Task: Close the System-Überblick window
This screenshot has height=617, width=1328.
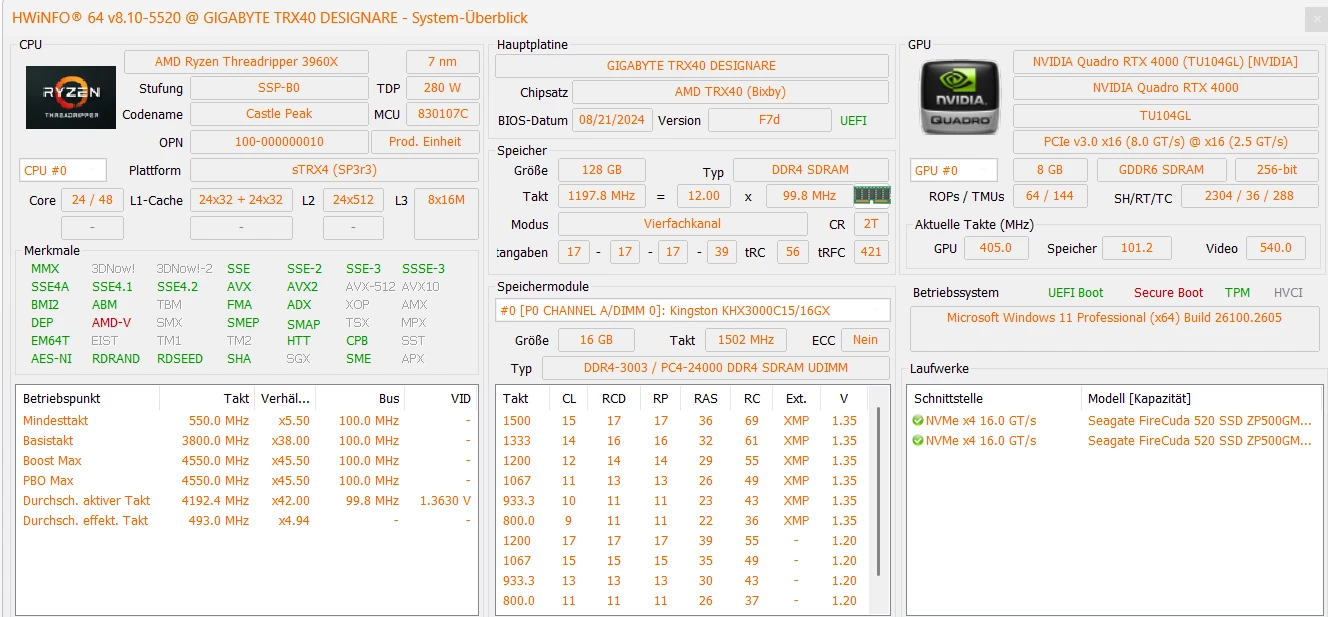Action: [x=1314, y=18]
